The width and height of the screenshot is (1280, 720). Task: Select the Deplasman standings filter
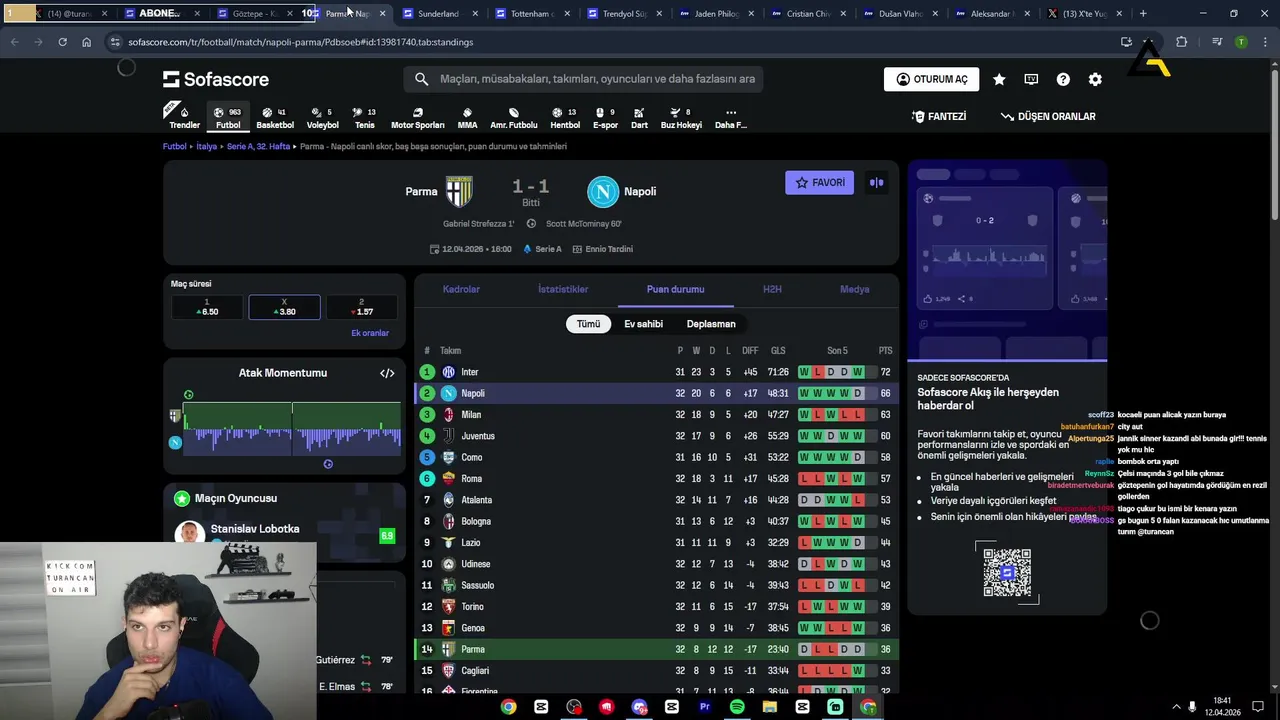click(711, 324)
